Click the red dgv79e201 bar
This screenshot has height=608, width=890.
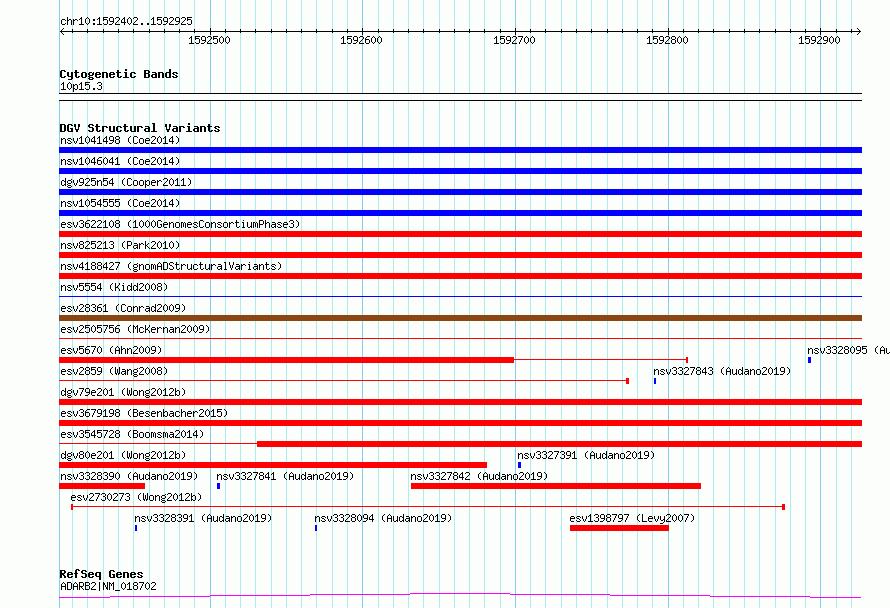pos(460,402)
